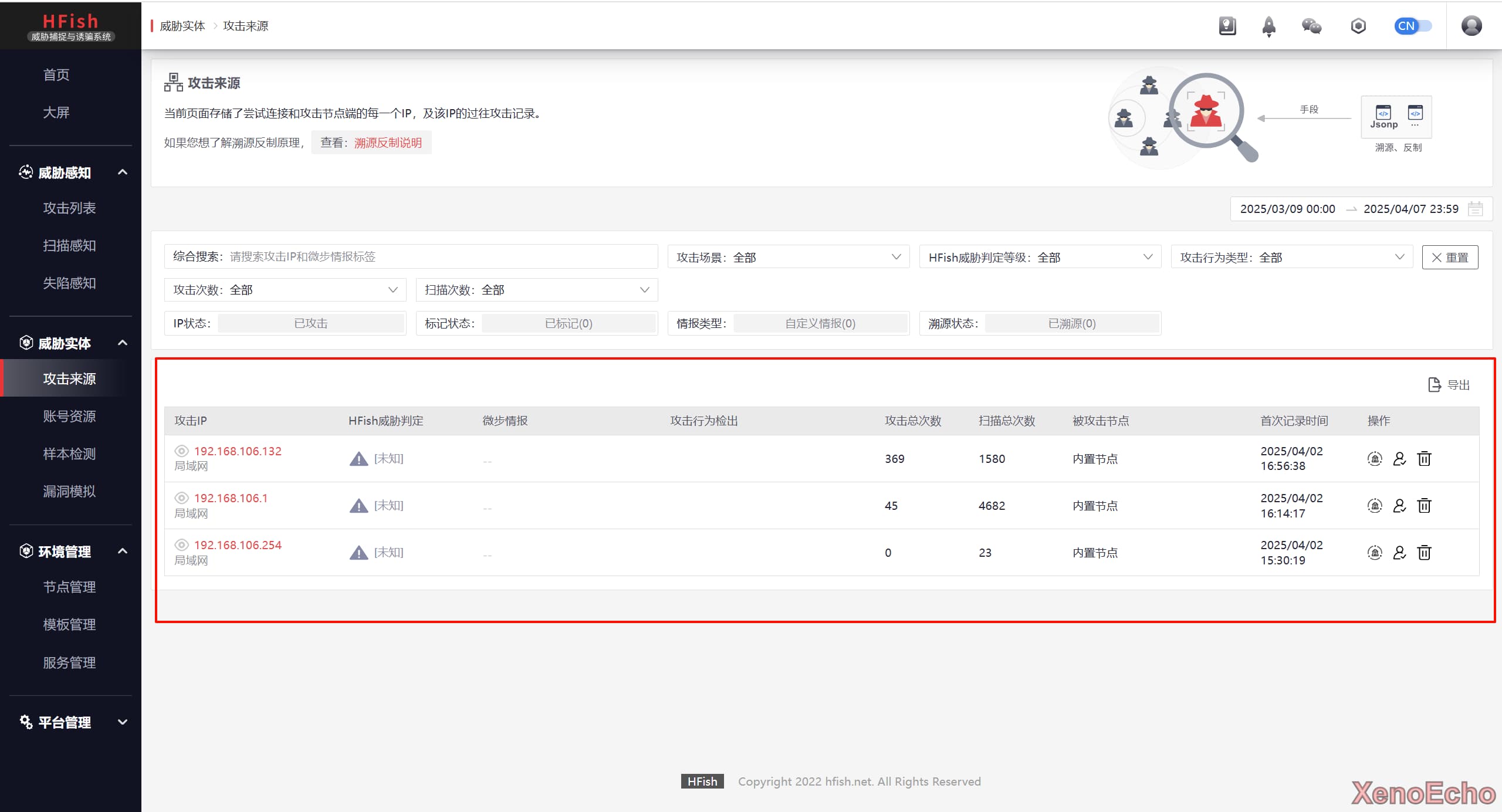Toggle the 已标记(0) mark status filter
Viewport: 1502px width, 812px height.
pyautogui.click(x=568, y=323)
